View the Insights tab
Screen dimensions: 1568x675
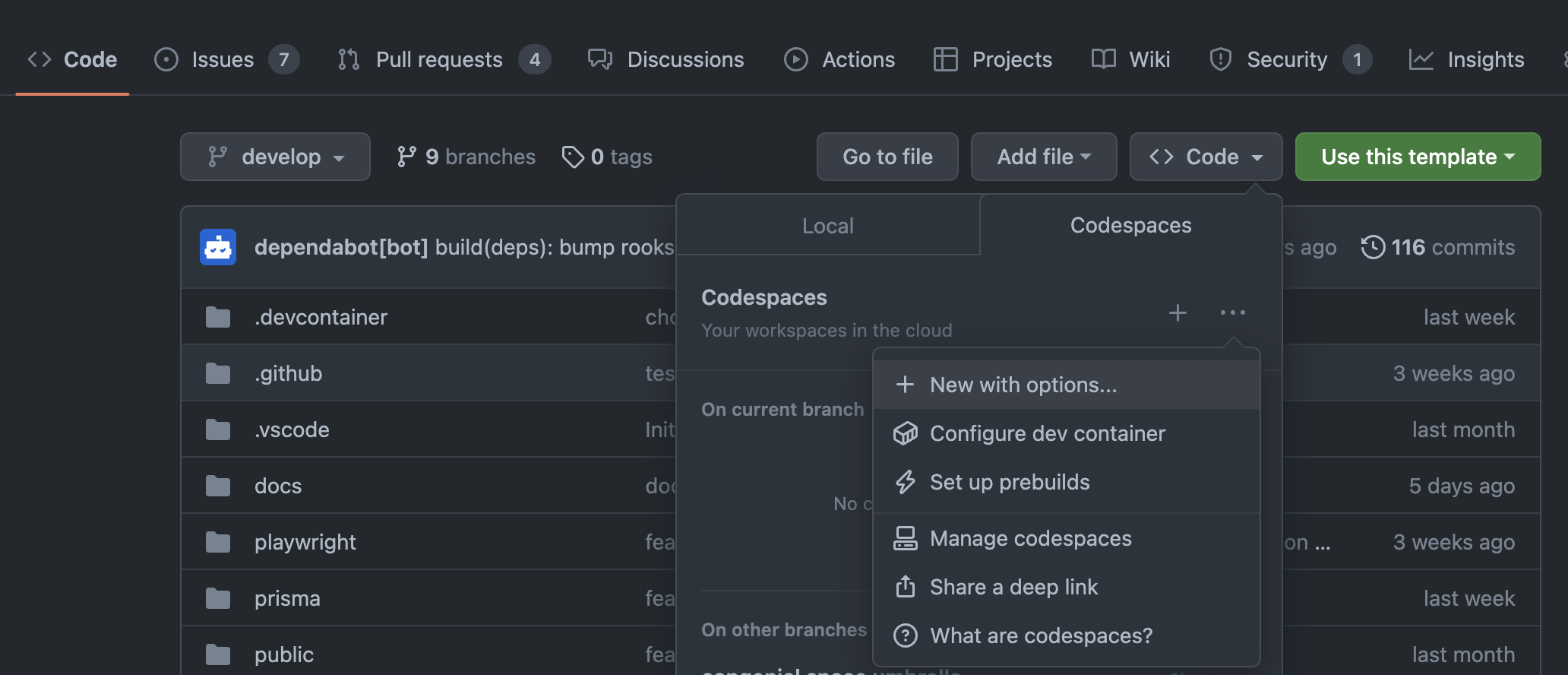point(1466,59)
